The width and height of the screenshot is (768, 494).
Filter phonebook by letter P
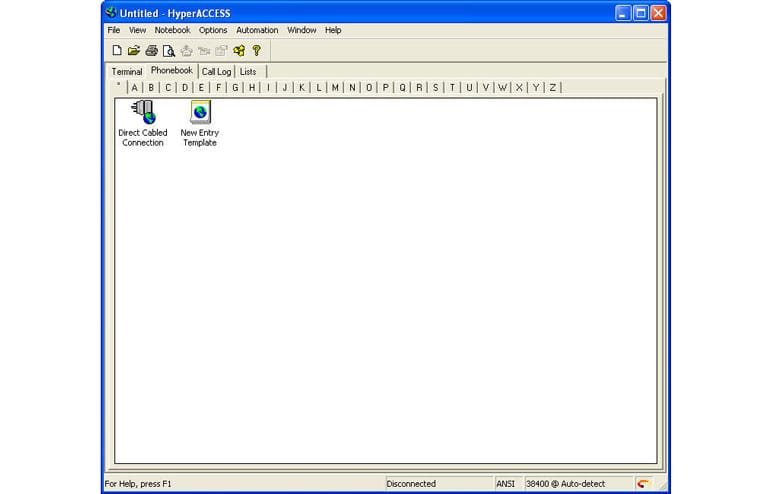385,88
